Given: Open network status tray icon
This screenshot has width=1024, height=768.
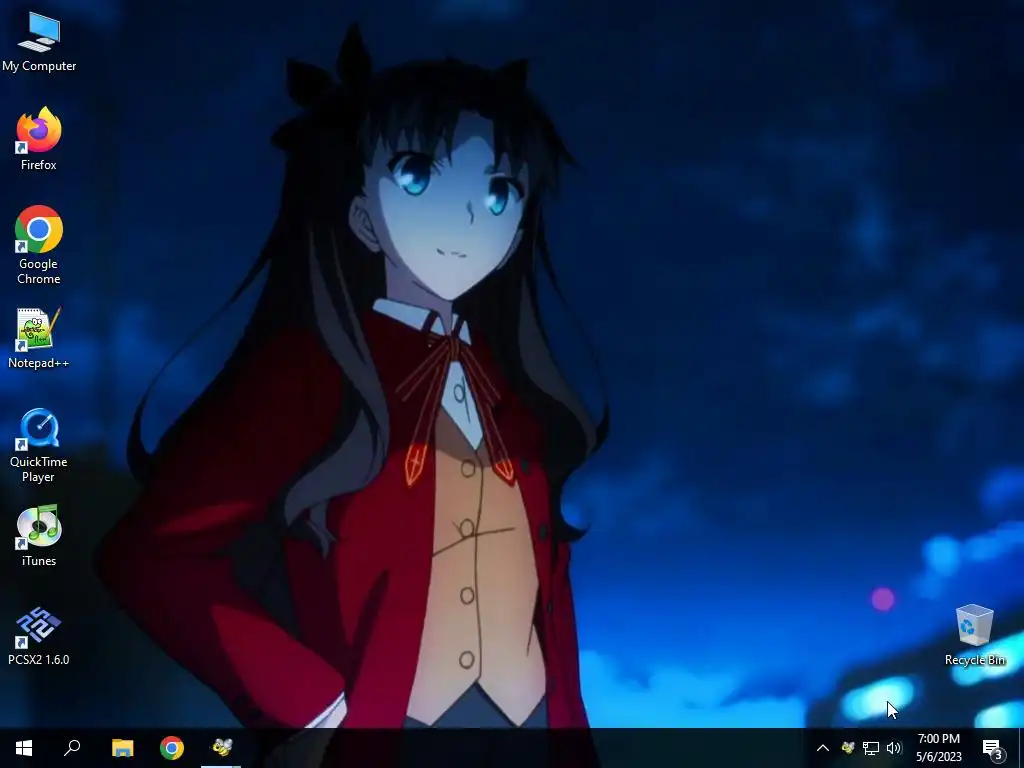Looking at the screenshot, I should [x=871, y=748].
